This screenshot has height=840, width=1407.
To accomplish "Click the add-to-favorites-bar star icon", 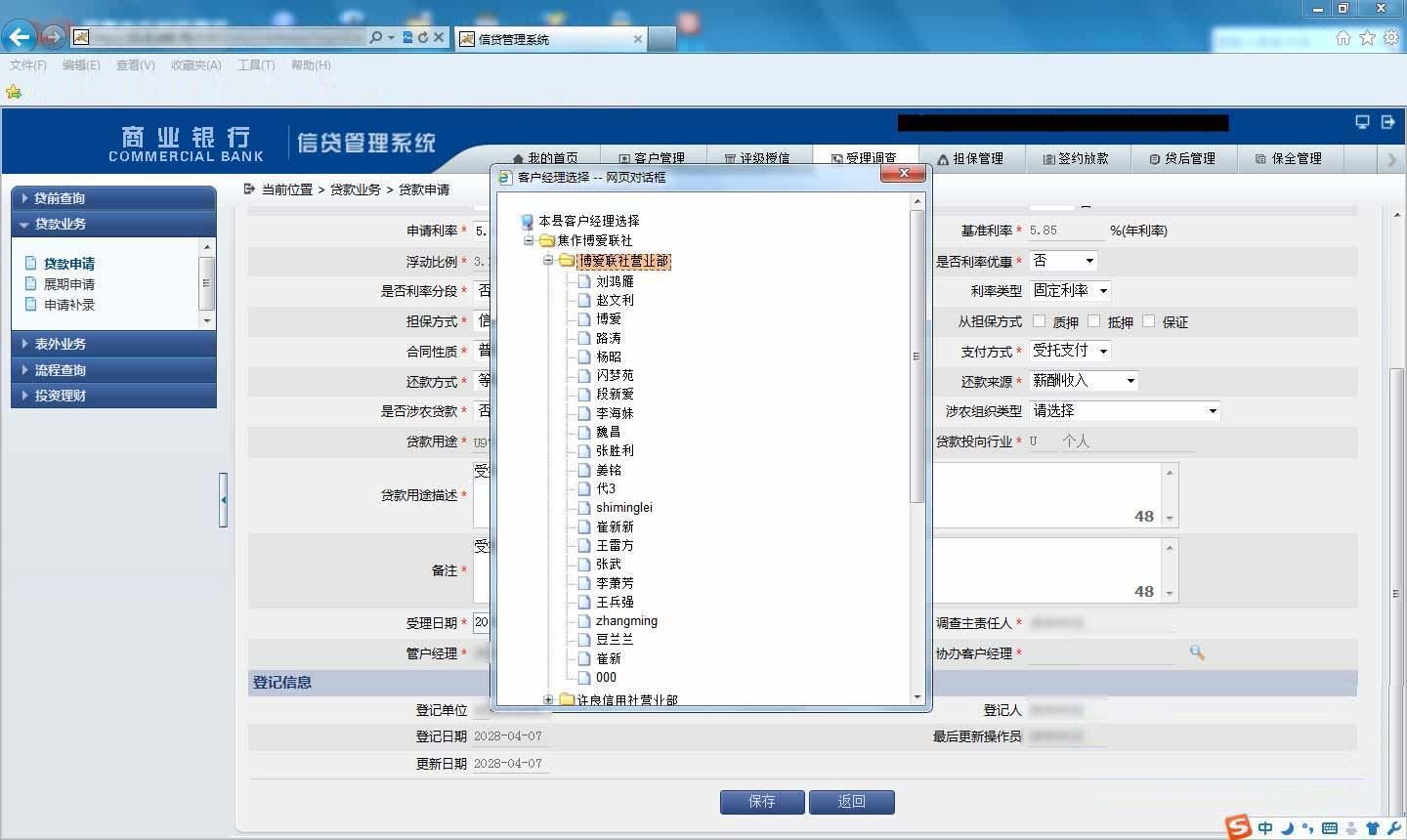I will click(x=14, y=92).
